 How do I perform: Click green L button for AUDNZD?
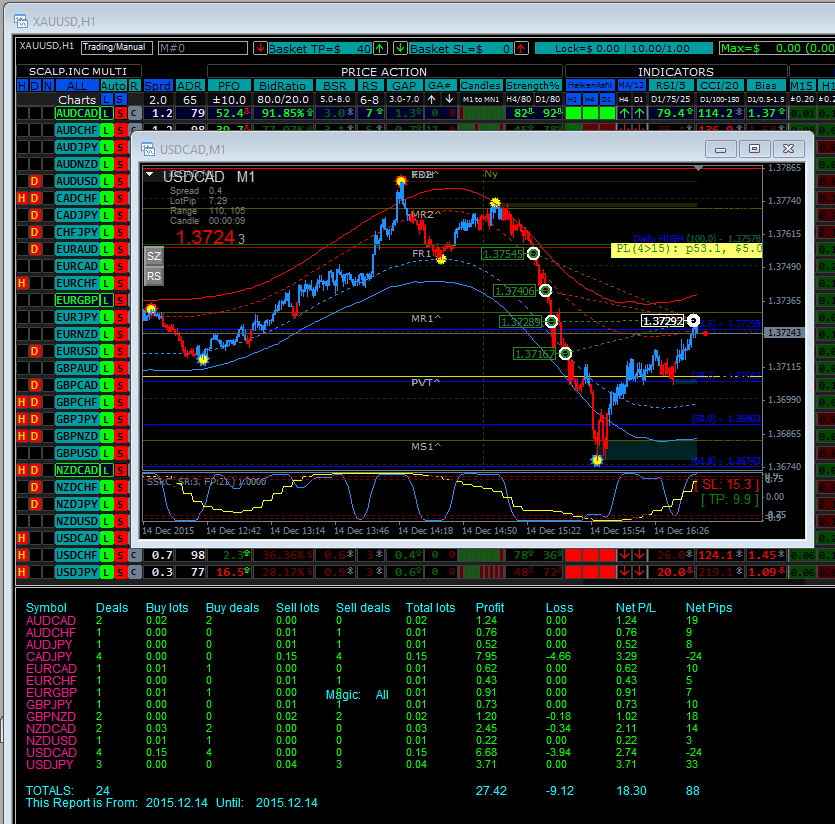tap(106, 165)
